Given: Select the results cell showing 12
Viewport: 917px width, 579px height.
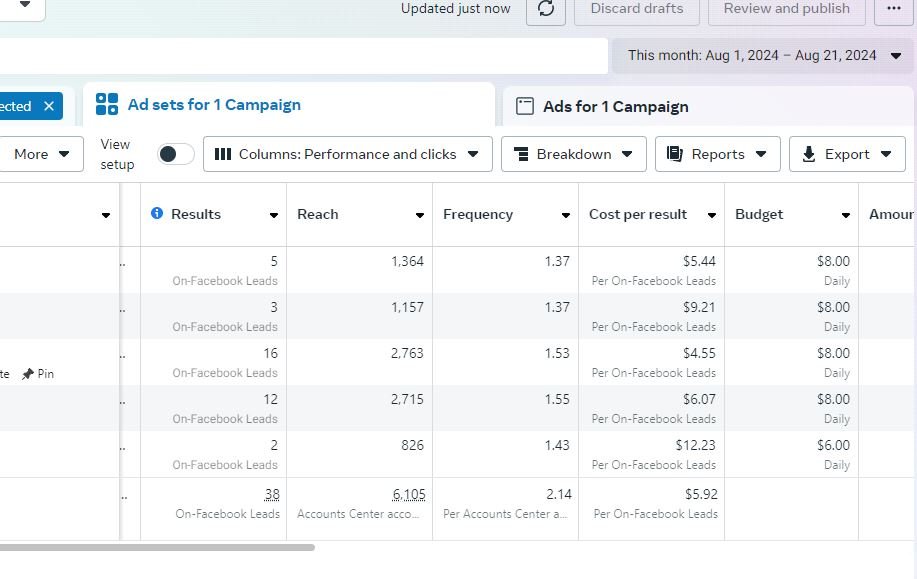Looking at the screenshot, I should [x=270, y=399].
